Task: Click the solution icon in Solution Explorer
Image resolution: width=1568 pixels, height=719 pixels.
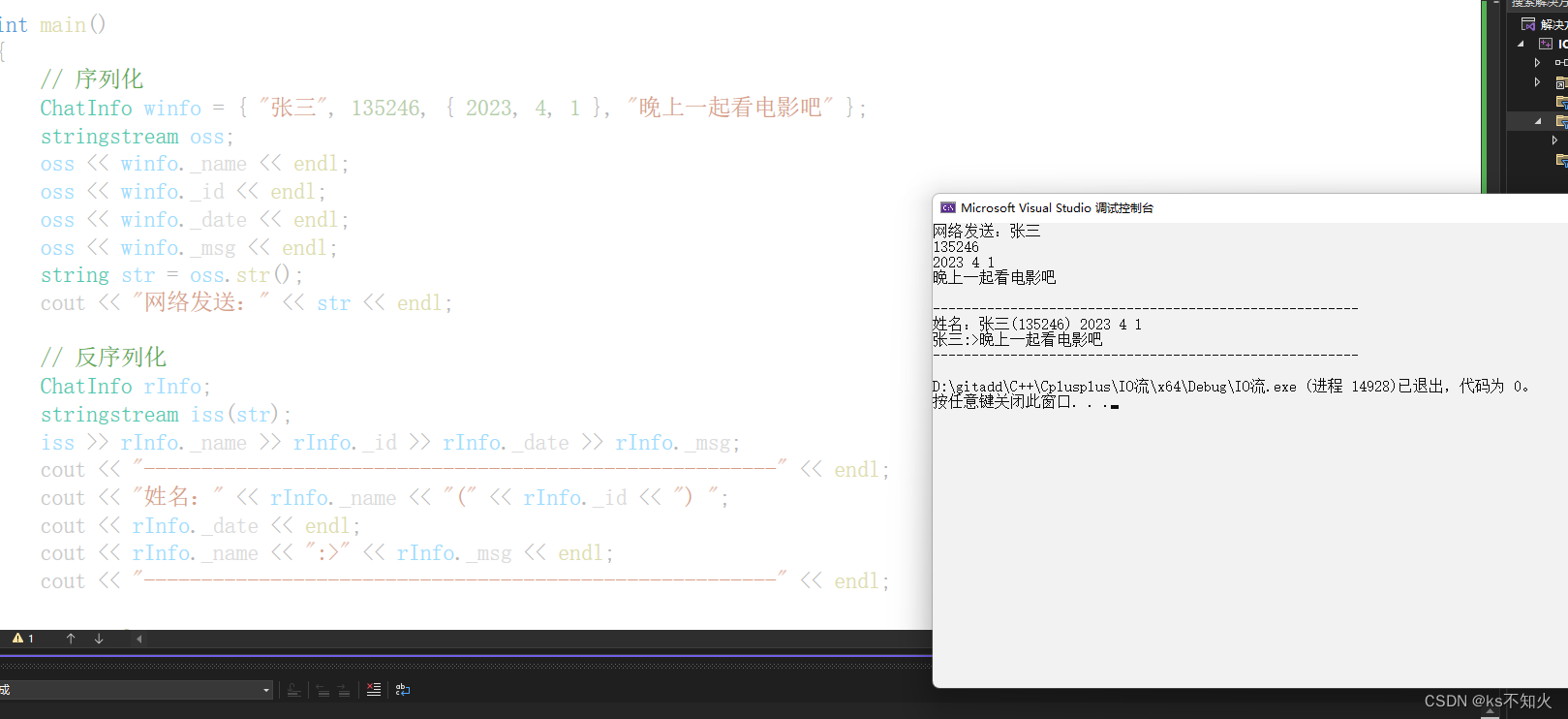Action: coord(1528,24)
